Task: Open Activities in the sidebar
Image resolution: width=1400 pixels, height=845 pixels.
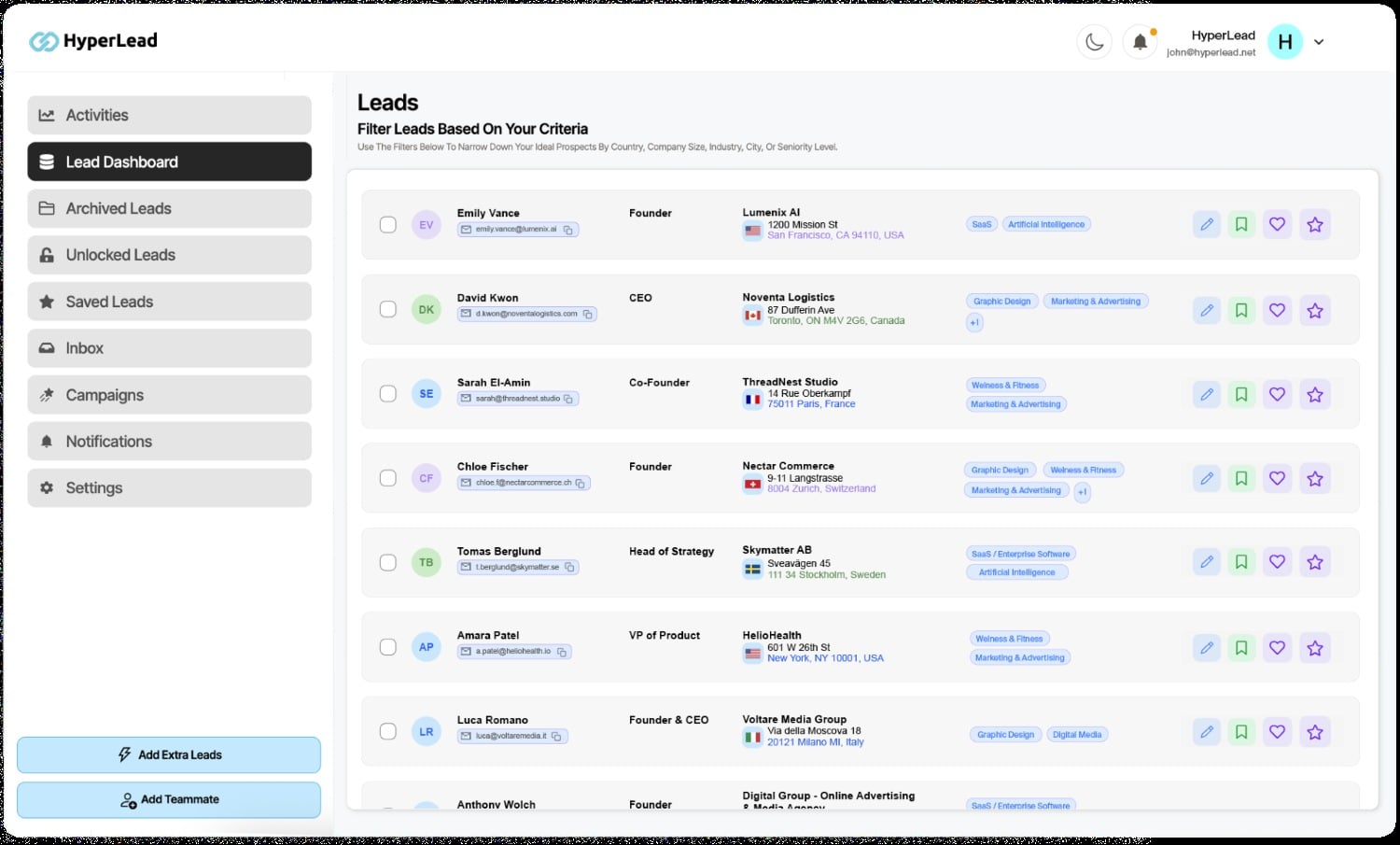Action: (170, 115)
